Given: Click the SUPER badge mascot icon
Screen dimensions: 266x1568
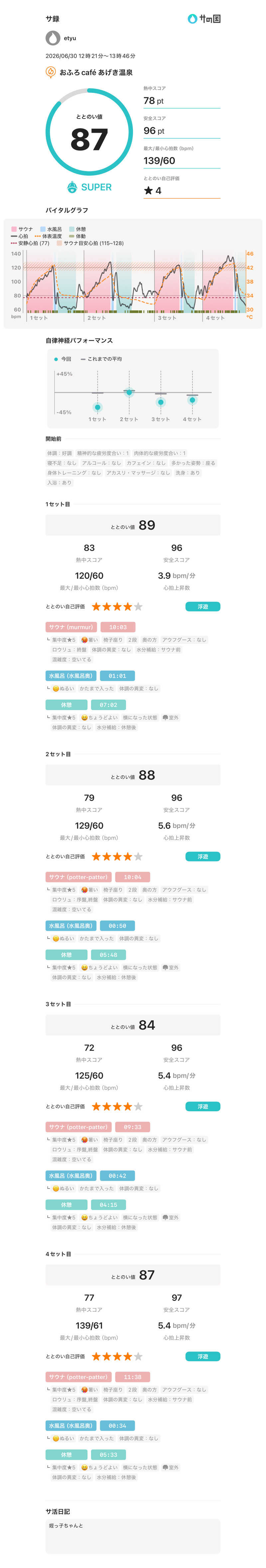Looking at the screenshot, I should pos(72,187).
